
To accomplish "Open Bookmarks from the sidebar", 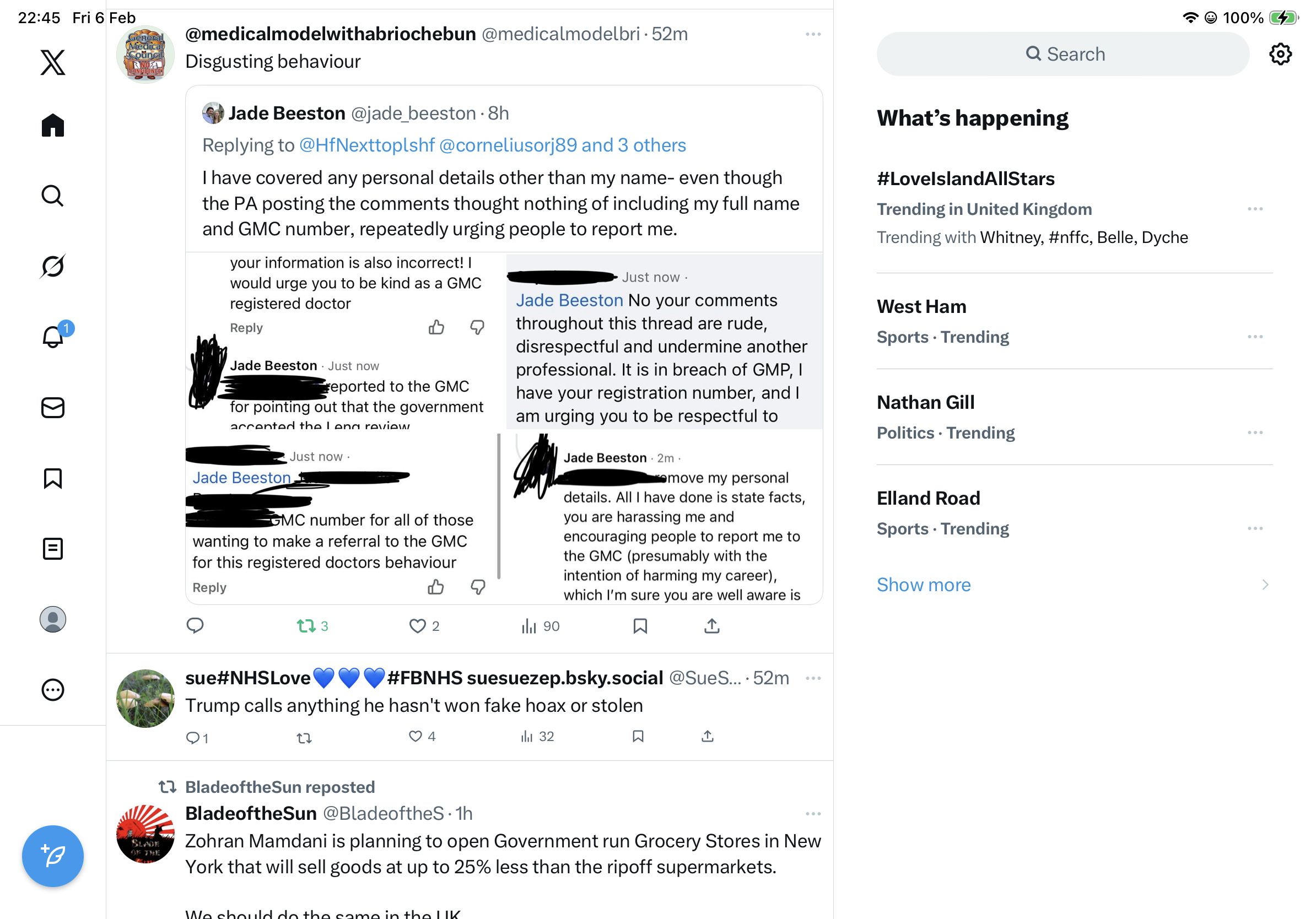I will (x=53, y=478).
